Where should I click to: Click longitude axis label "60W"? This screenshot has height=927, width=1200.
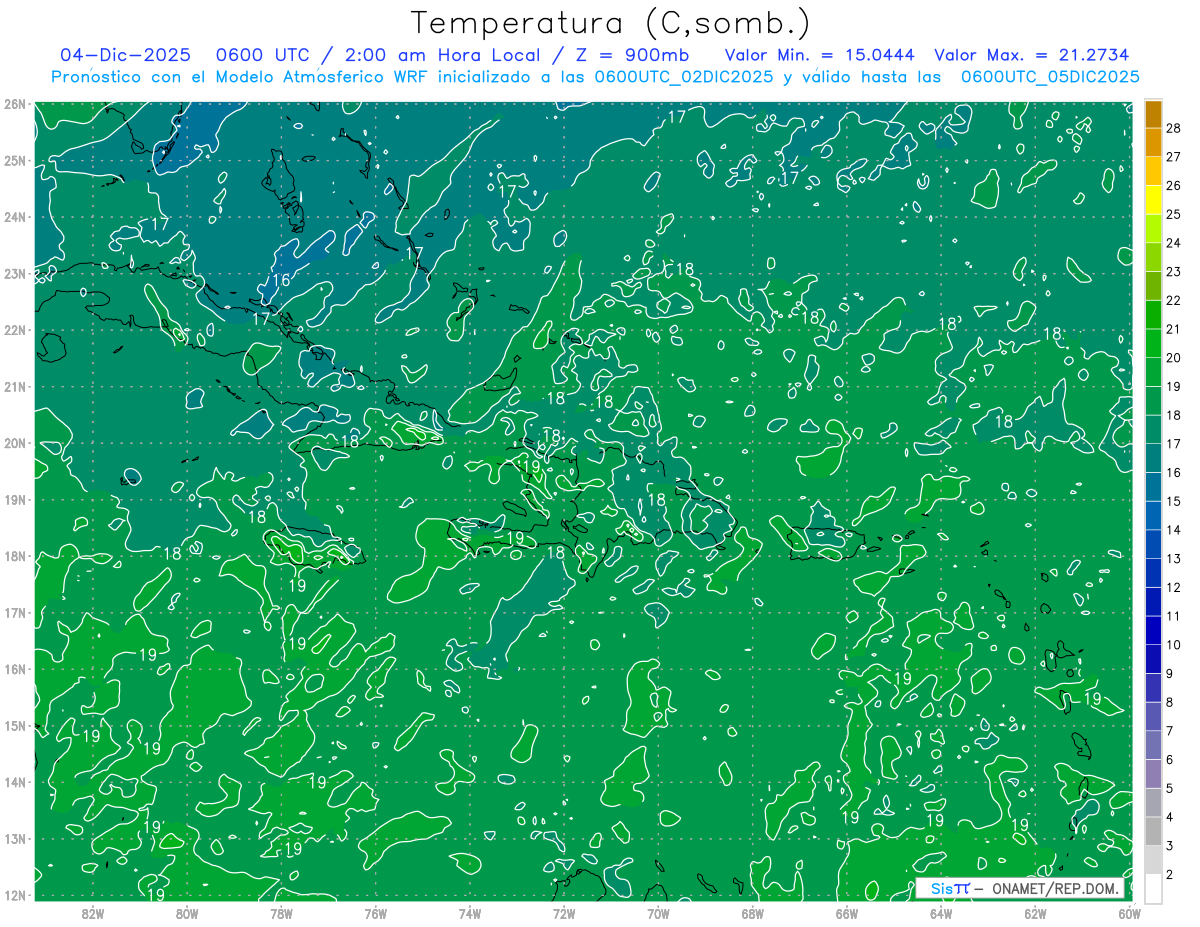(x=1130, y=913)
